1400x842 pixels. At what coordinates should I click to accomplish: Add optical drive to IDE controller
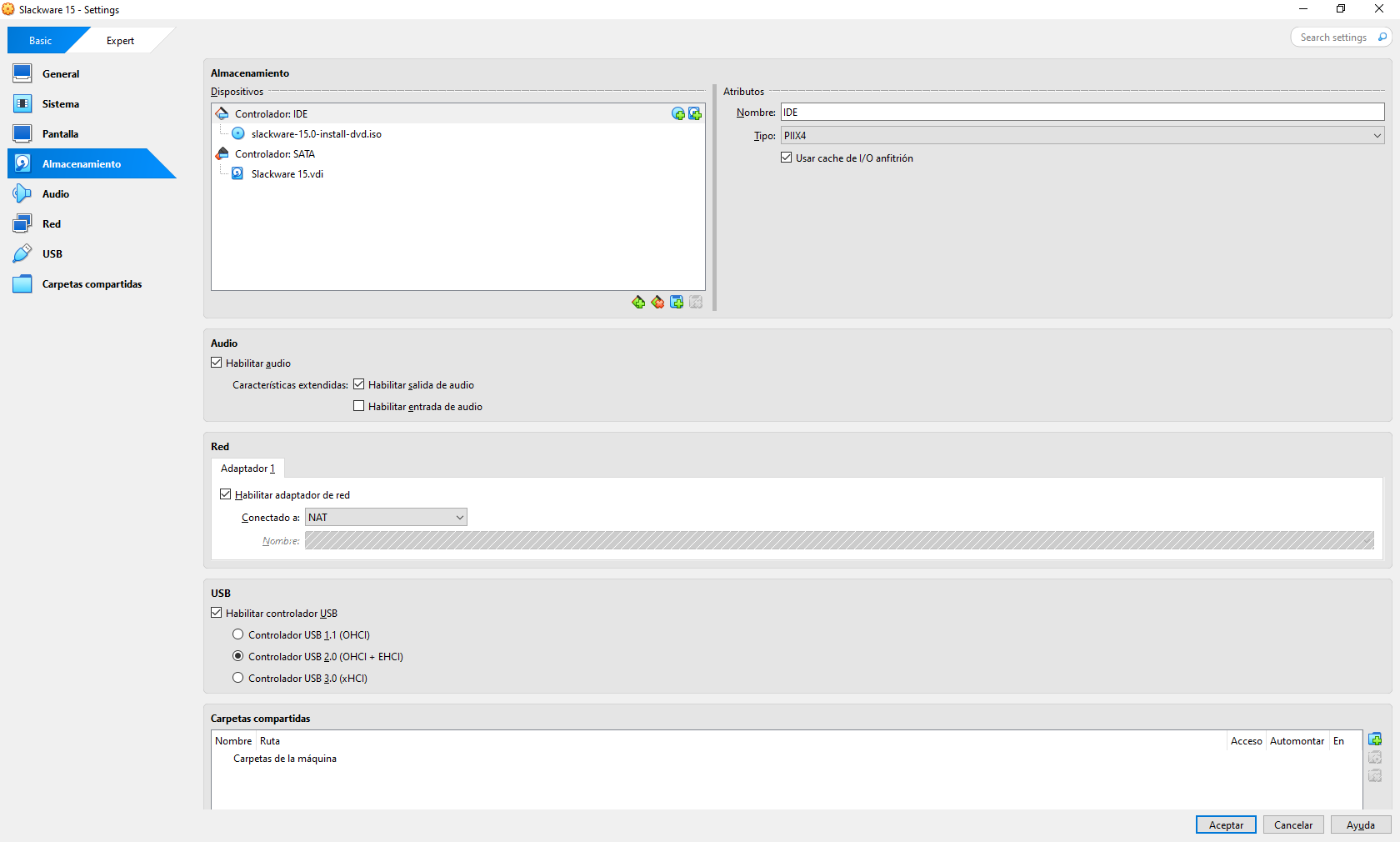click(x=678, y=113)
